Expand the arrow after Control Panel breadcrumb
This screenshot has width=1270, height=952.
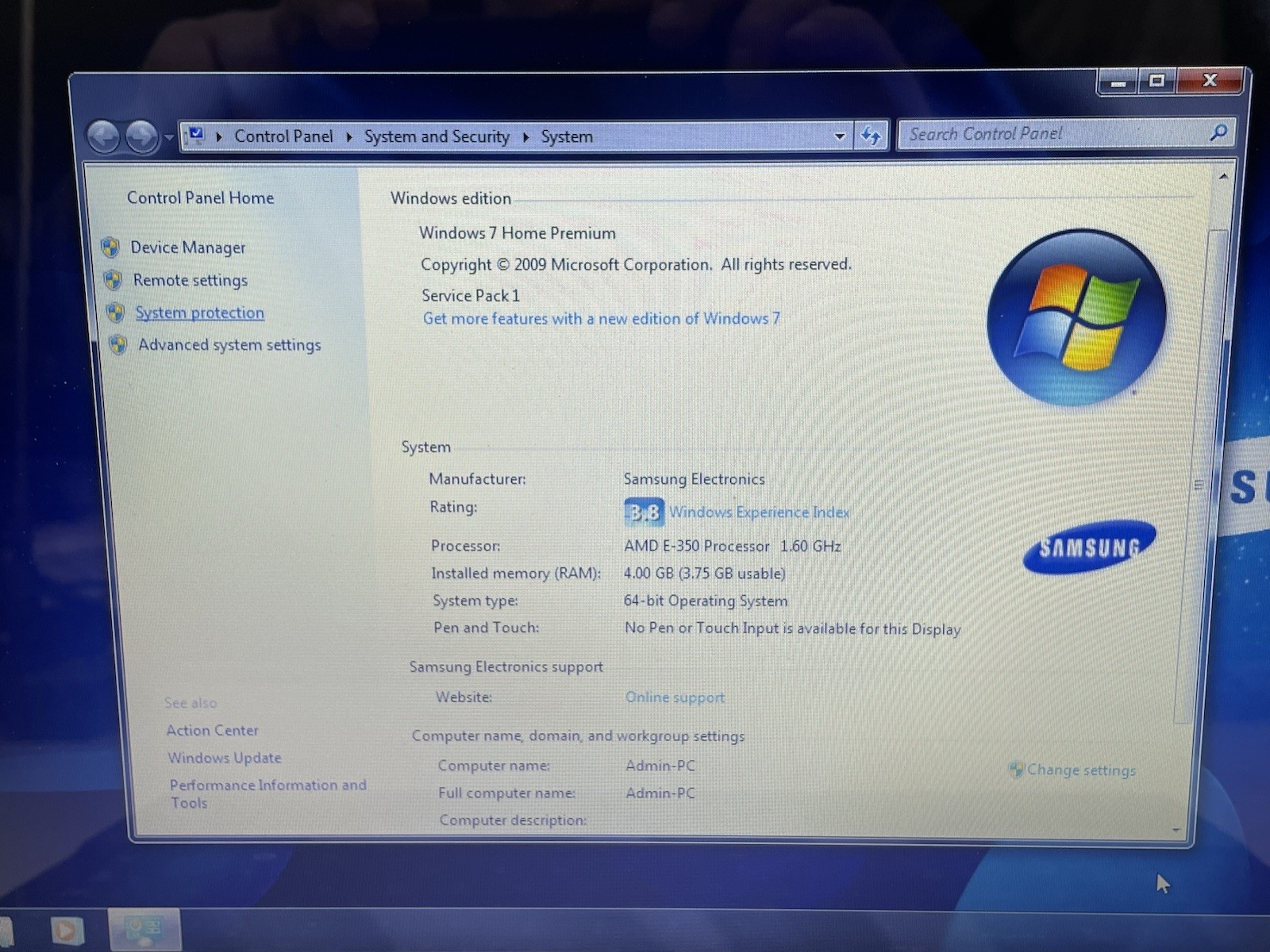(x=348, y=137)
